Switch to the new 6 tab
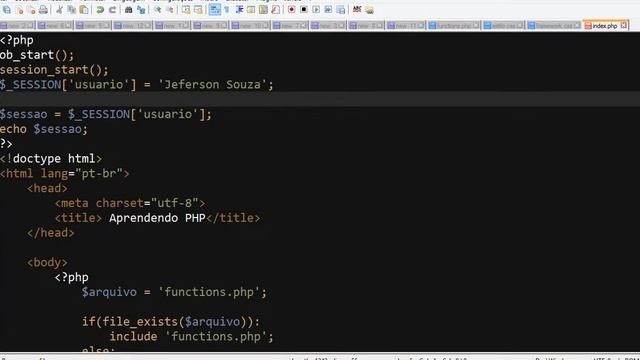 (x=55, y=26)
